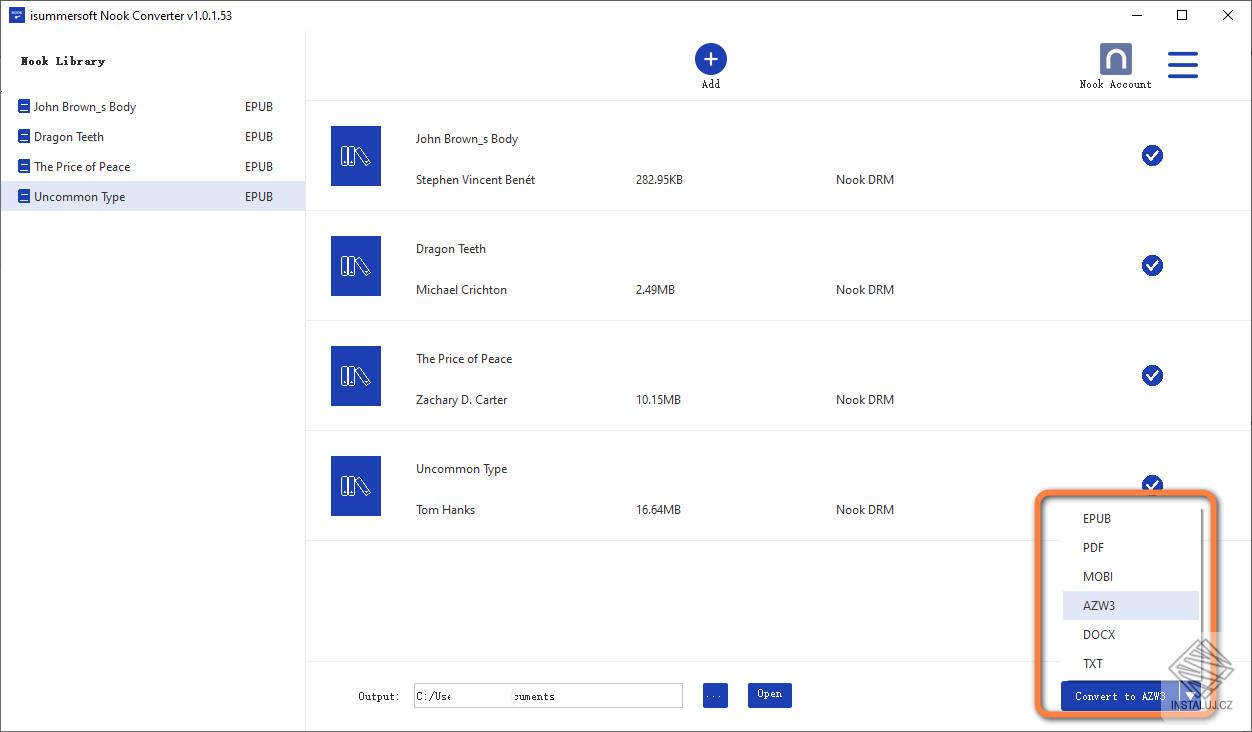The height and width of the screenshot is (732, 1252).
Task: Click the 282.95KB file size
Action: [x=659, y=180]
